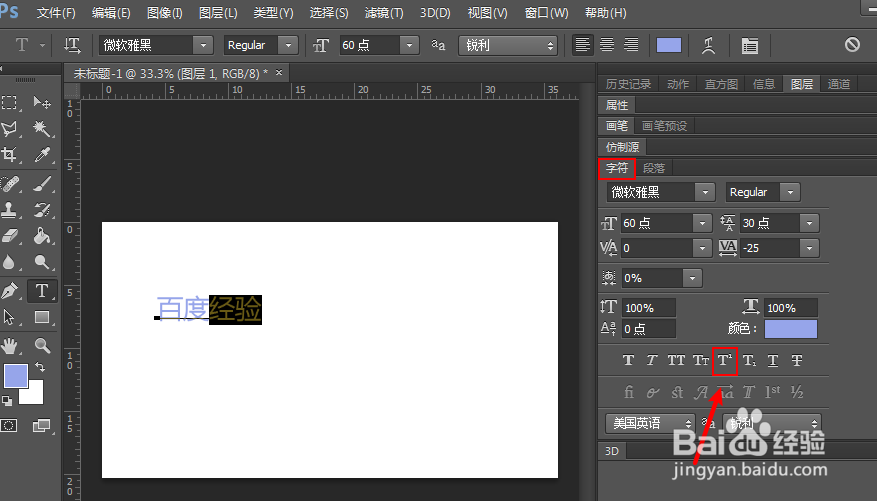
Task: Select the Brush tool
Action: coord(42,183)
